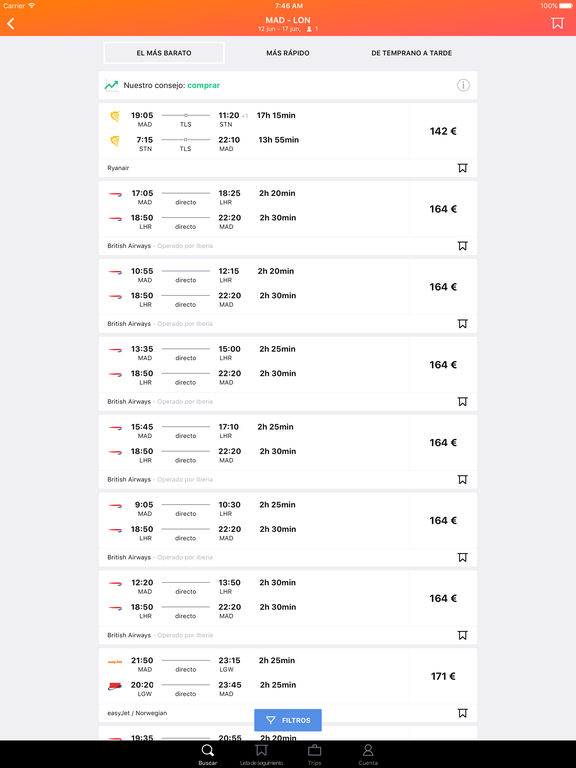Toggle bookmark on easyJet / Norwegian flight

[462, 713]
